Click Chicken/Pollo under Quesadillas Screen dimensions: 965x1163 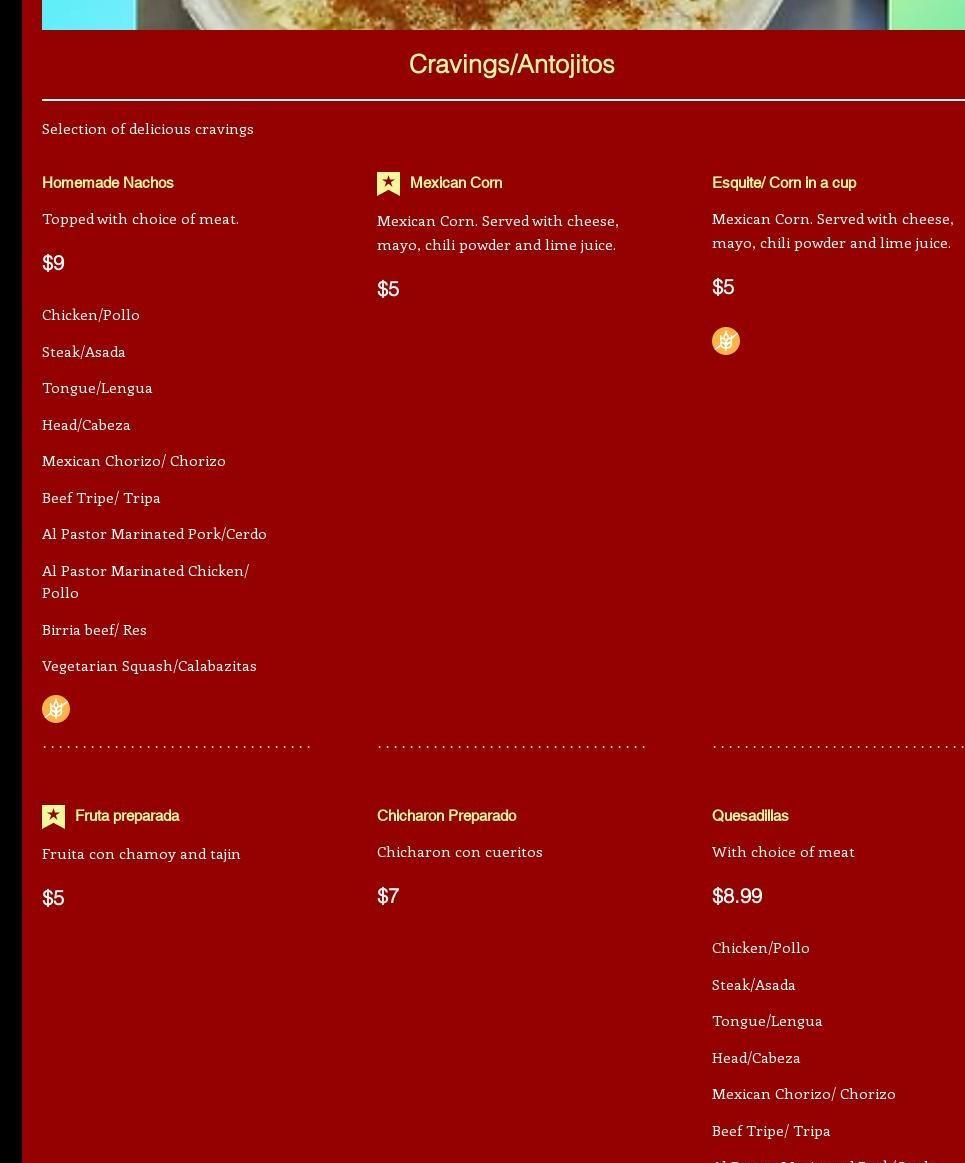[760, 948]
